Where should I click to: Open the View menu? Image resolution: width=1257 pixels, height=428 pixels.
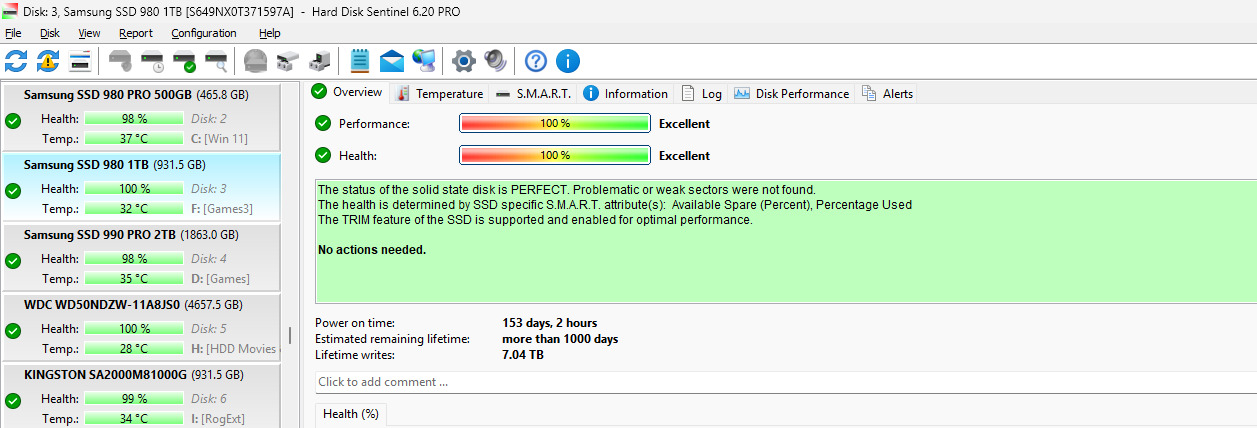(x=89, y=33)
